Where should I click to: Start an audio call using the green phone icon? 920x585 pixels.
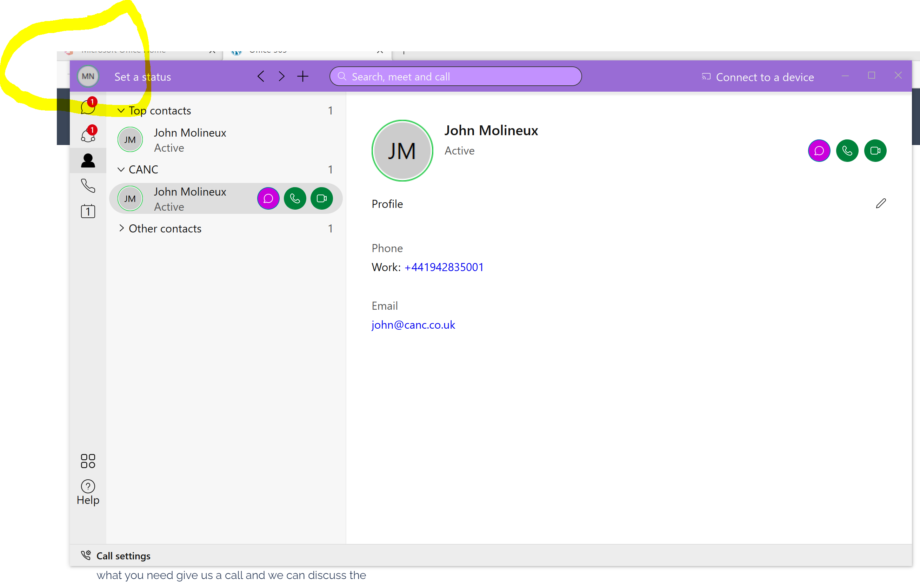pyautogui.click(x=847, y=150)
